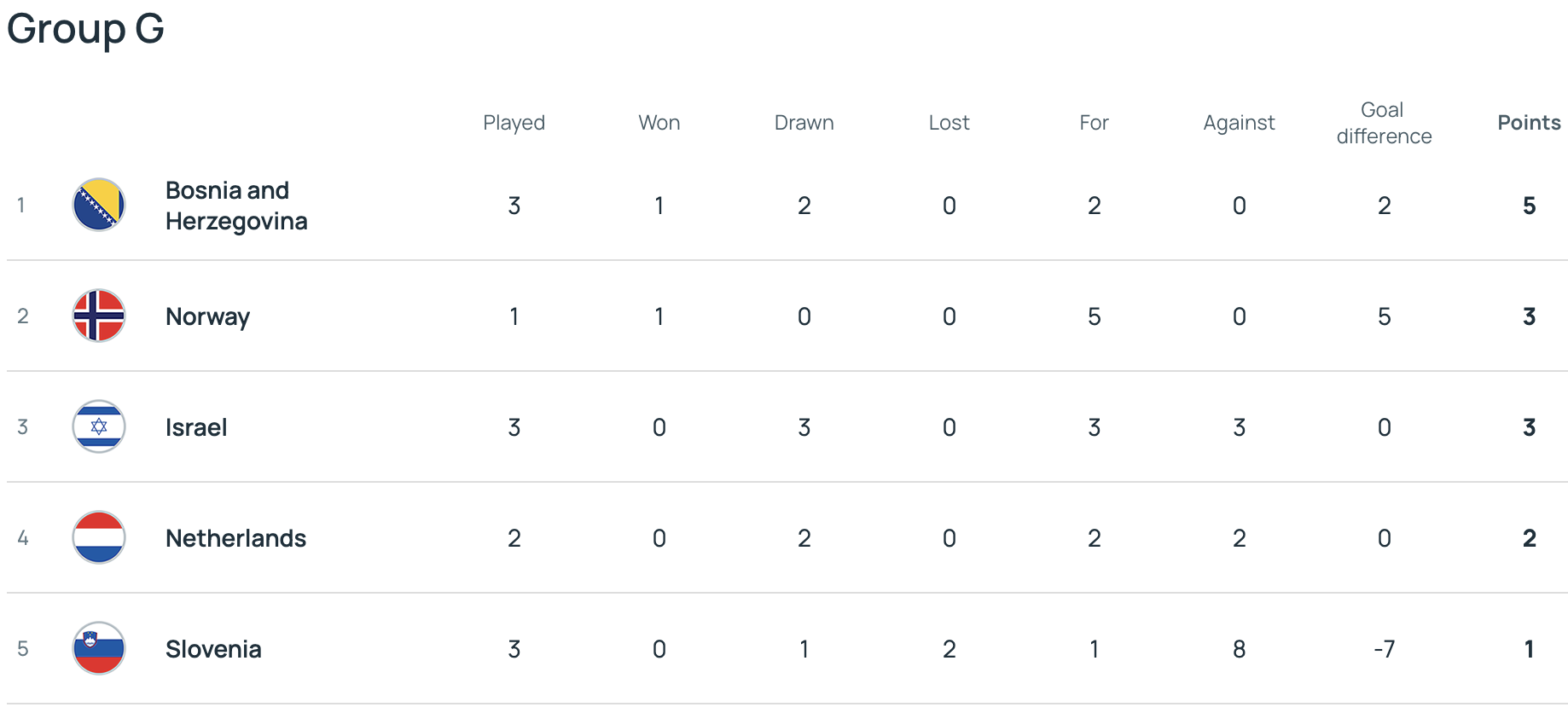Click the Goal difference column header

(1384, 123)
